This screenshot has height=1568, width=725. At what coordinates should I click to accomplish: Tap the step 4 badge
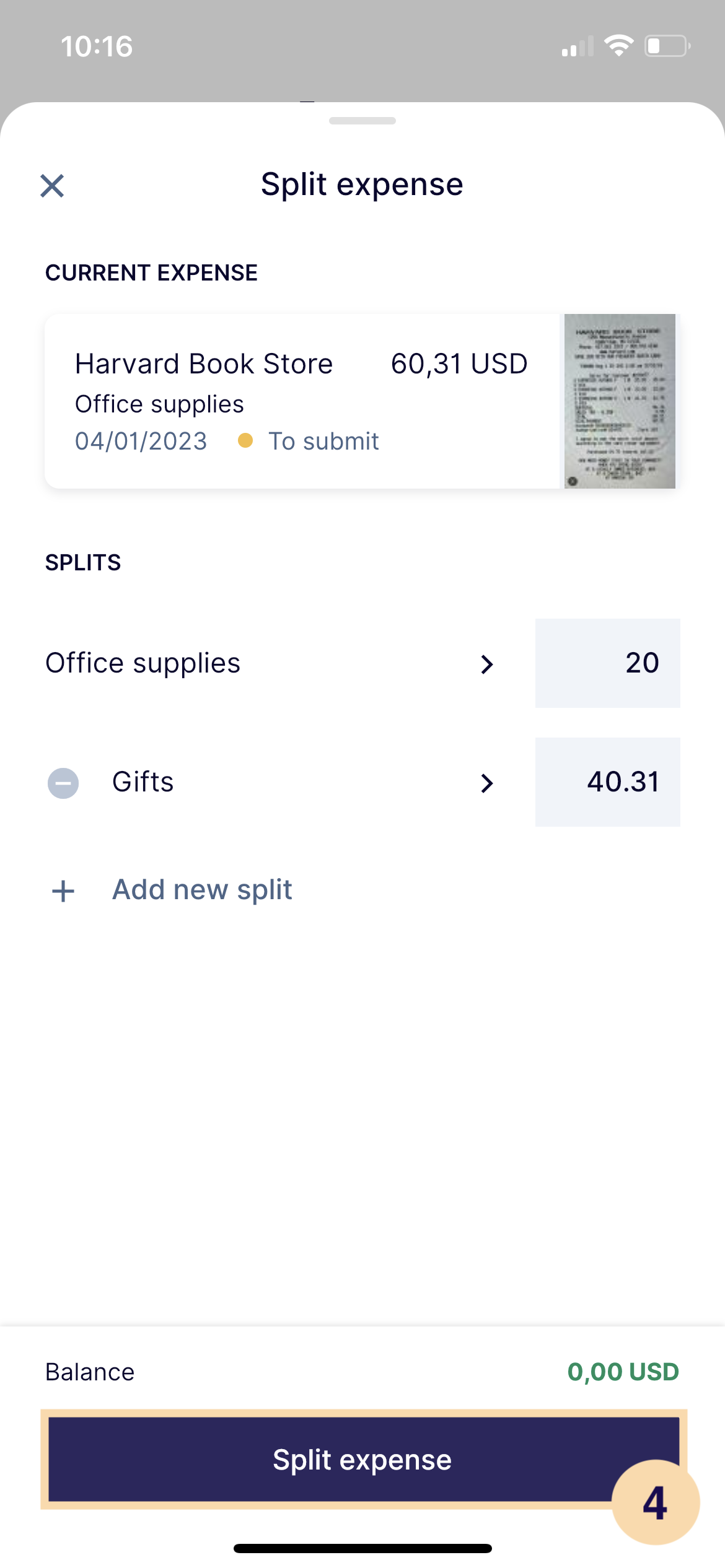tap(655, 1502)
